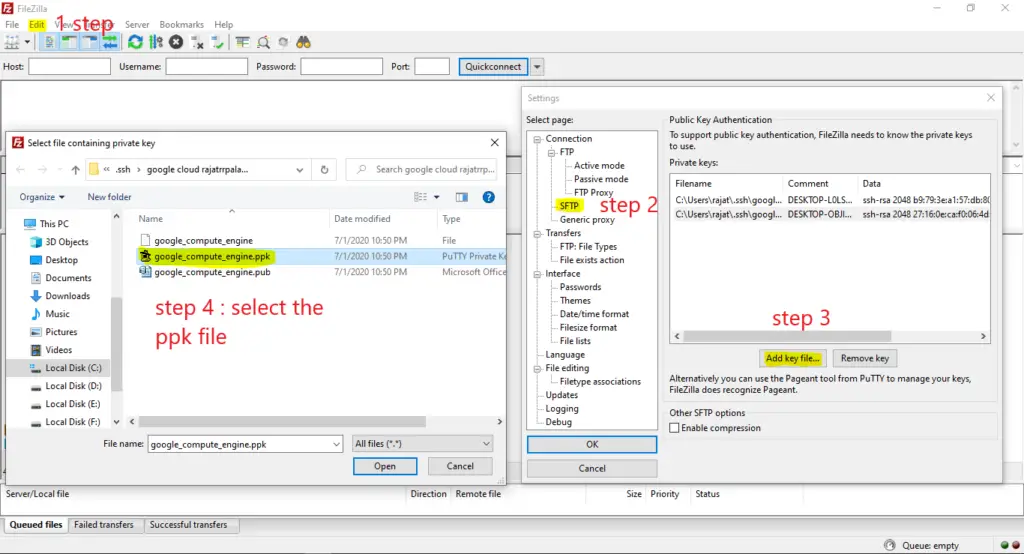
Task: Toggle transfer queue display icon
Action: point(110,42)
